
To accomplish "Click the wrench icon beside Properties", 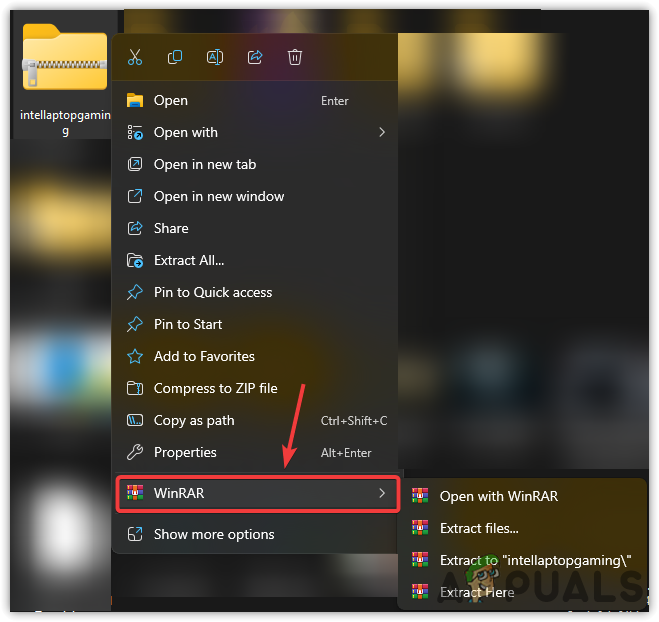I will tap(135, 452).
